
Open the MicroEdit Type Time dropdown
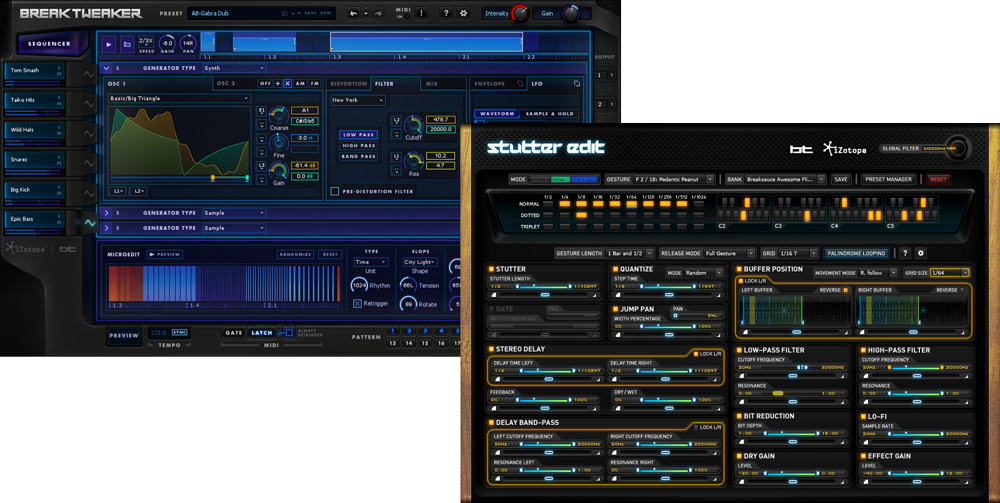(371, 262)
